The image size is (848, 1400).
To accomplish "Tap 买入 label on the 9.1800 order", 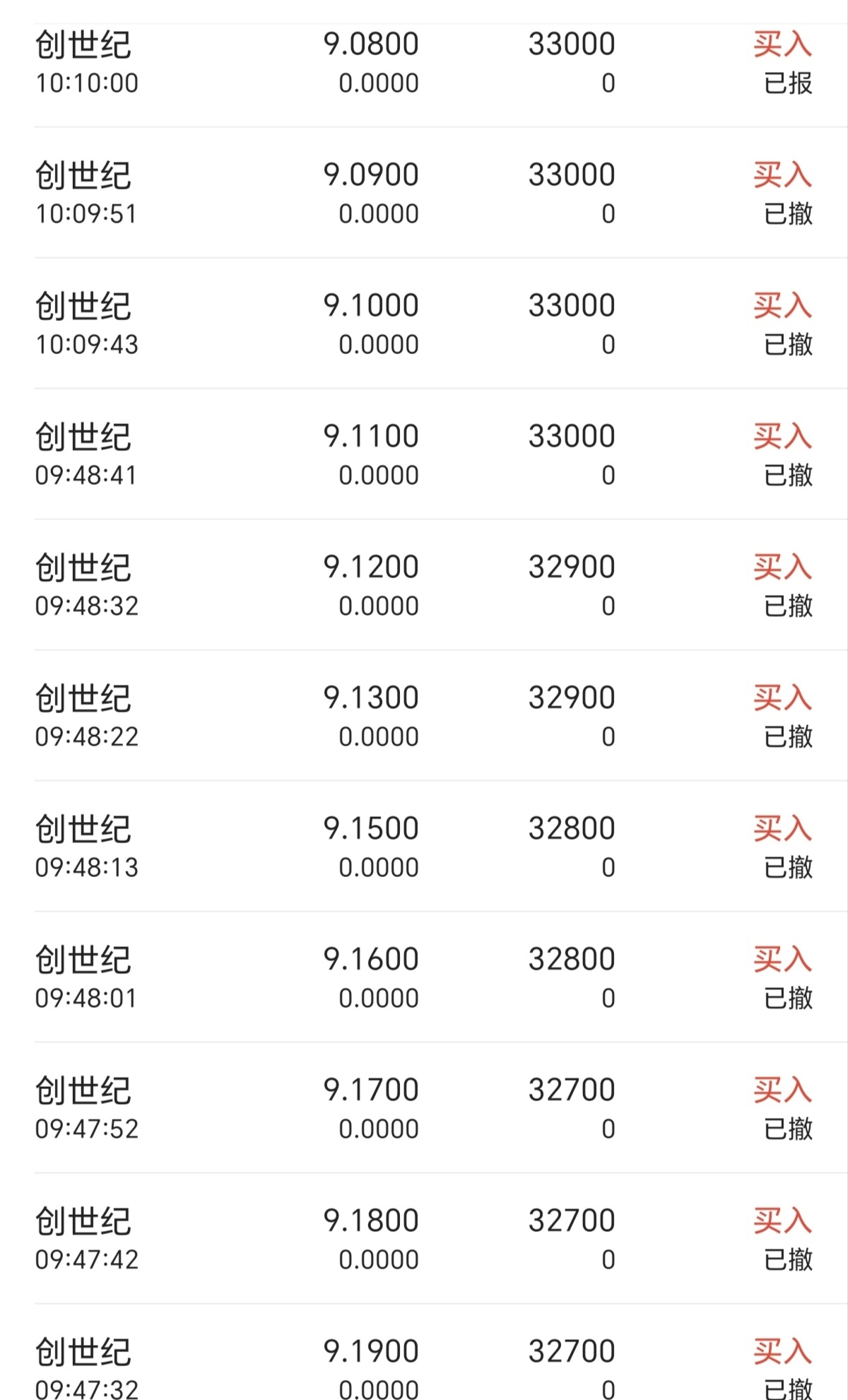I will 782,1220.
